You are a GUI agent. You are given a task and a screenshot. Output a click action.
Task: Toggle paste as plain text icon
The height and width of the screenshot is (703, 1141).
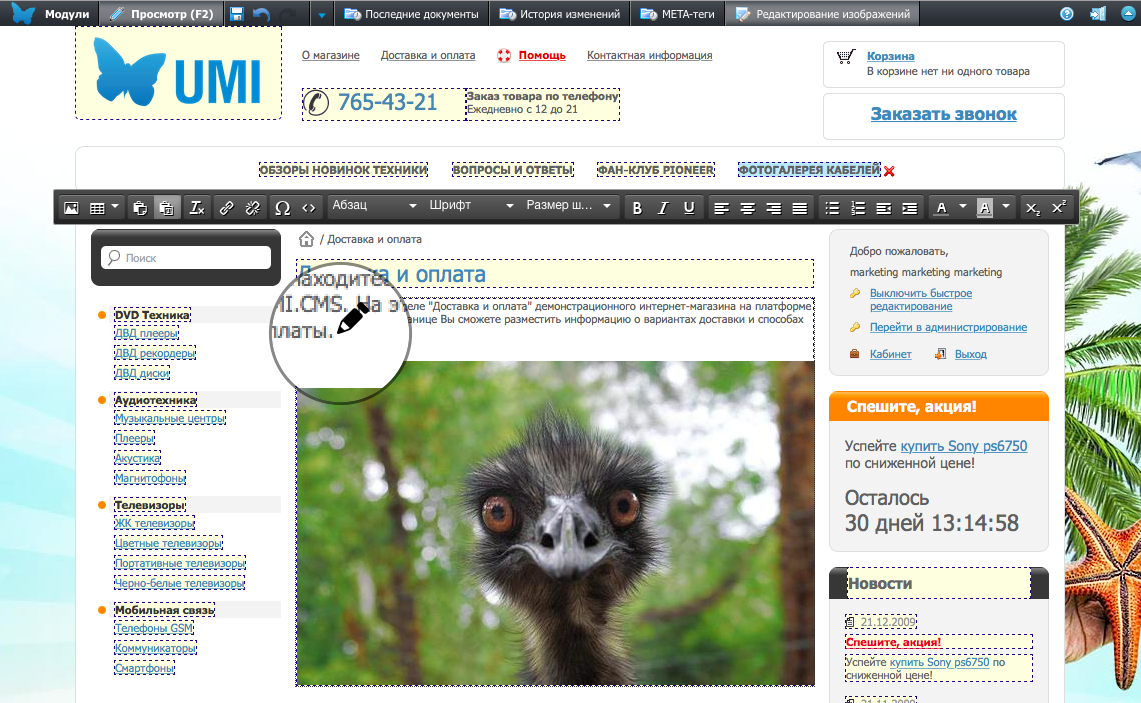click(x=167, y=208)
